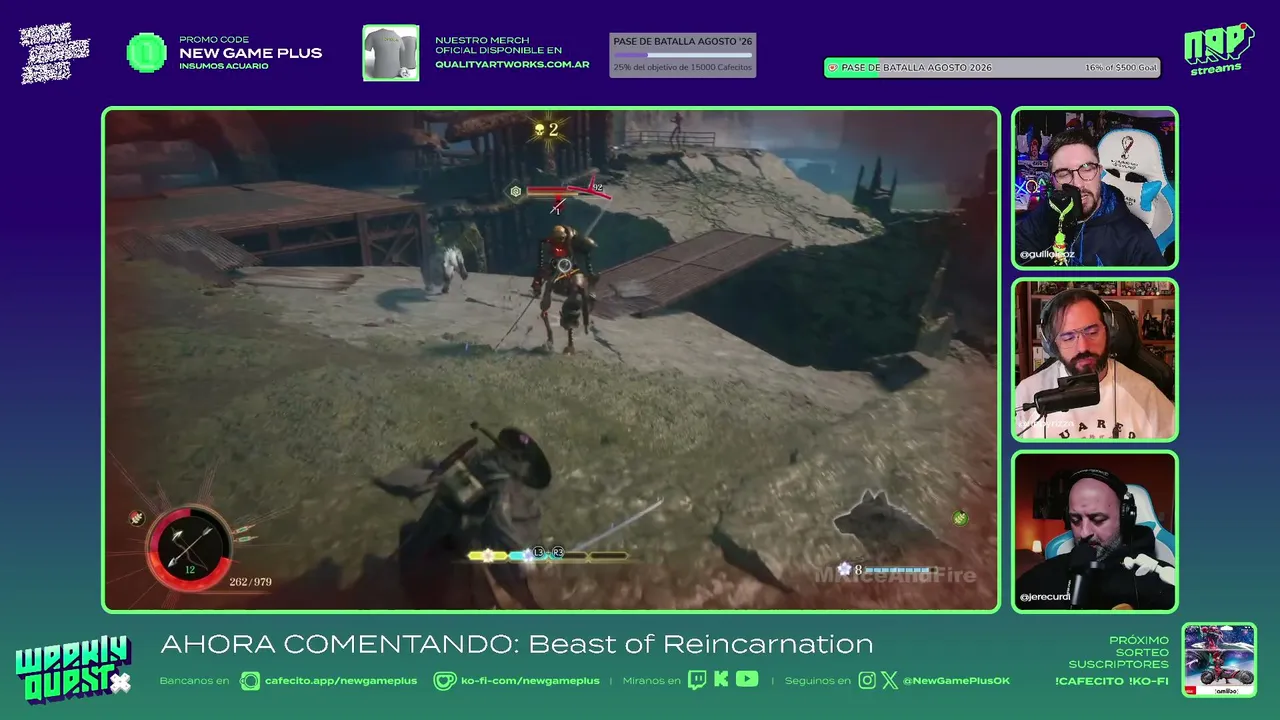
Task: Click the Ko-fi cup icon
Action: (x=445, y=681)
